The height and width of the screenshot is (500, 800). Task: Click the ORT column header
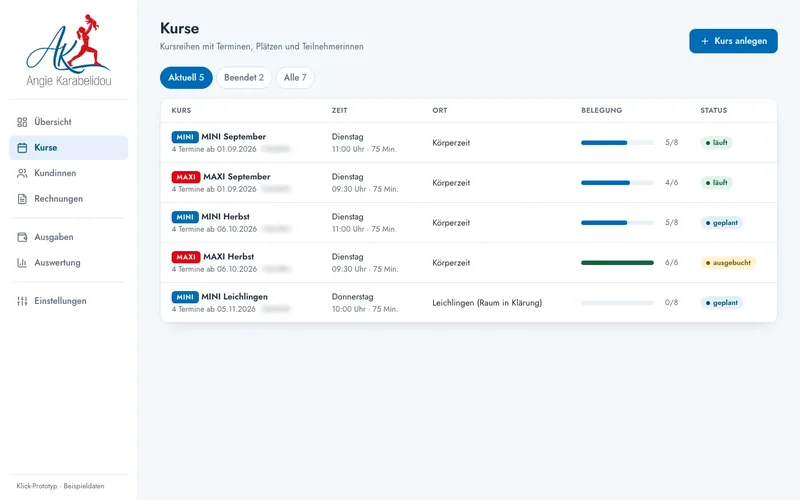click(440, 110)
